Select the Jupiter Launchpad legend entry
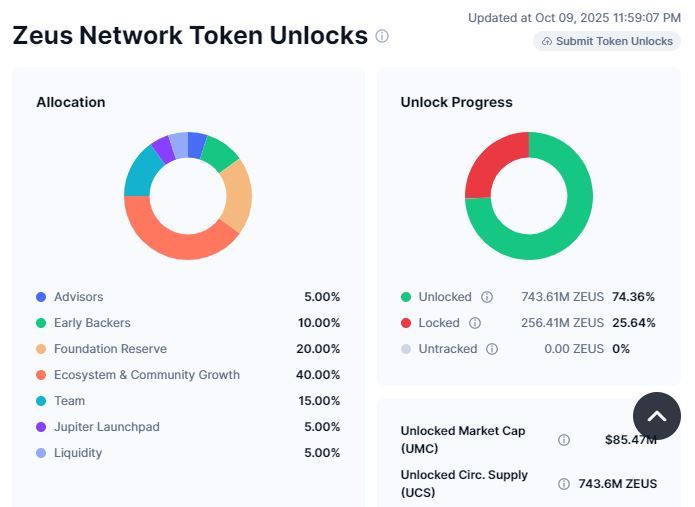This screenshot has width=695, height=507. click(106, 427)
